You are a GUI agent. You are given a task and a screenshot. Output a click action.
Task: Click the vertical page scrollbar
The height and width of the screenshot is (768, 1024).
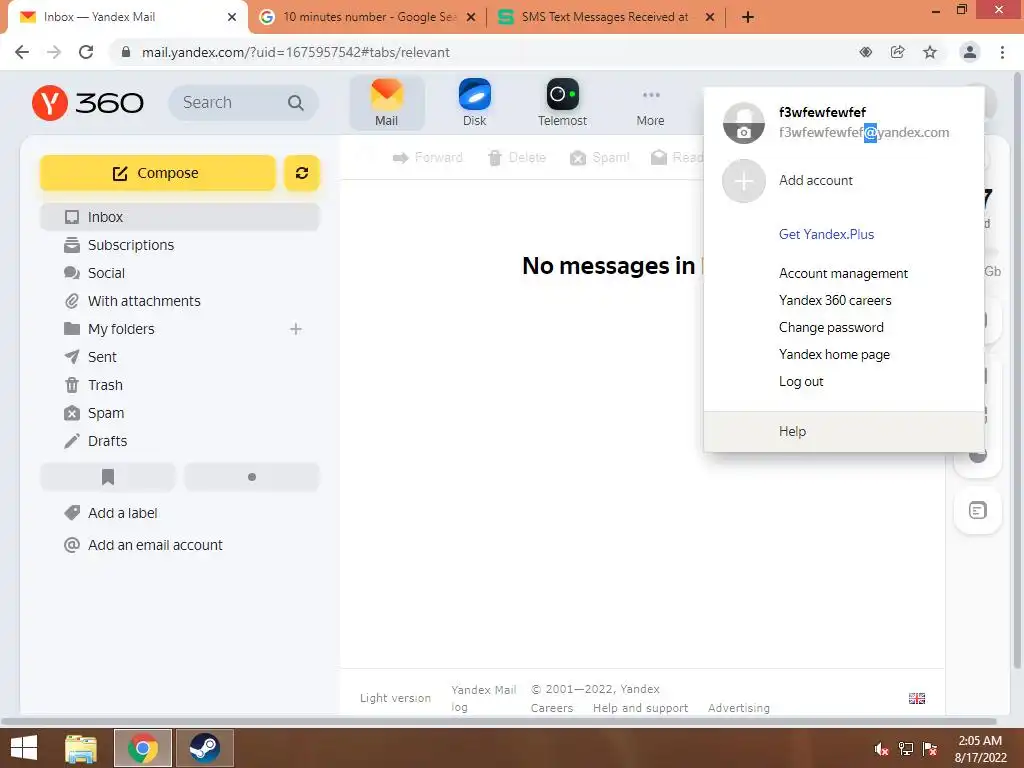pyautogui.click(x=1017, y=370)
